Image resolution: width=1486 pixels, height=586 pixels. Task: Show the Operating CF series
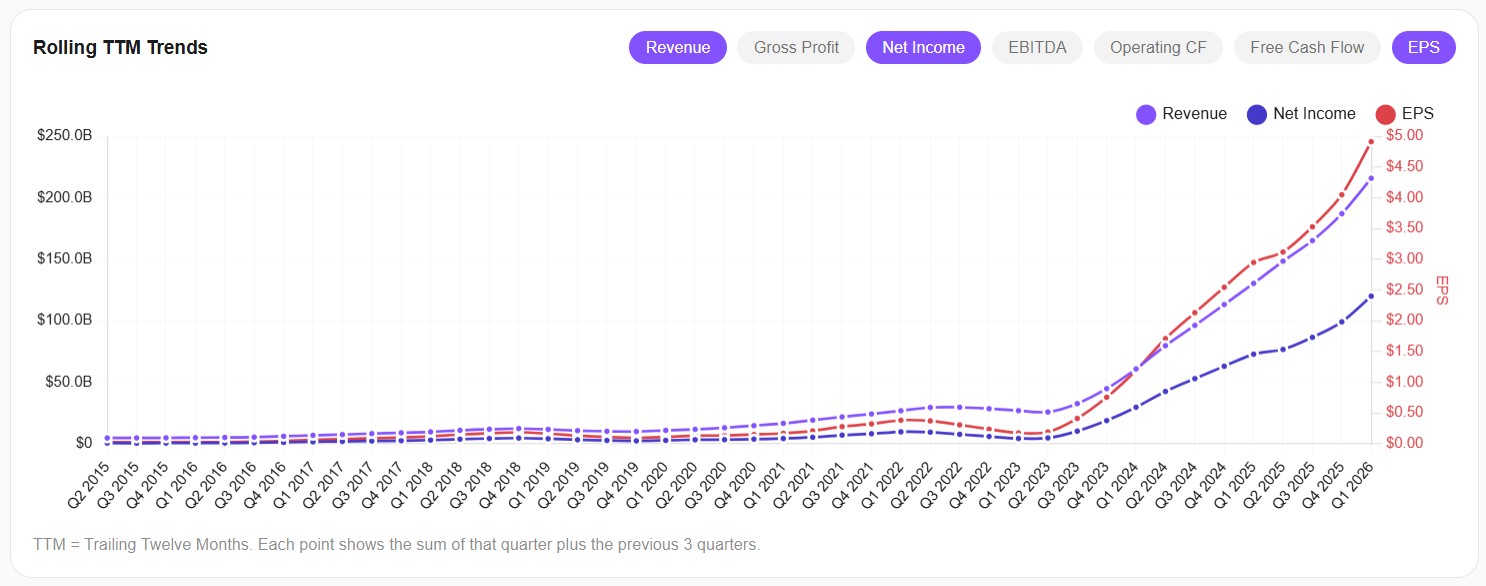tap(1158, 47)
